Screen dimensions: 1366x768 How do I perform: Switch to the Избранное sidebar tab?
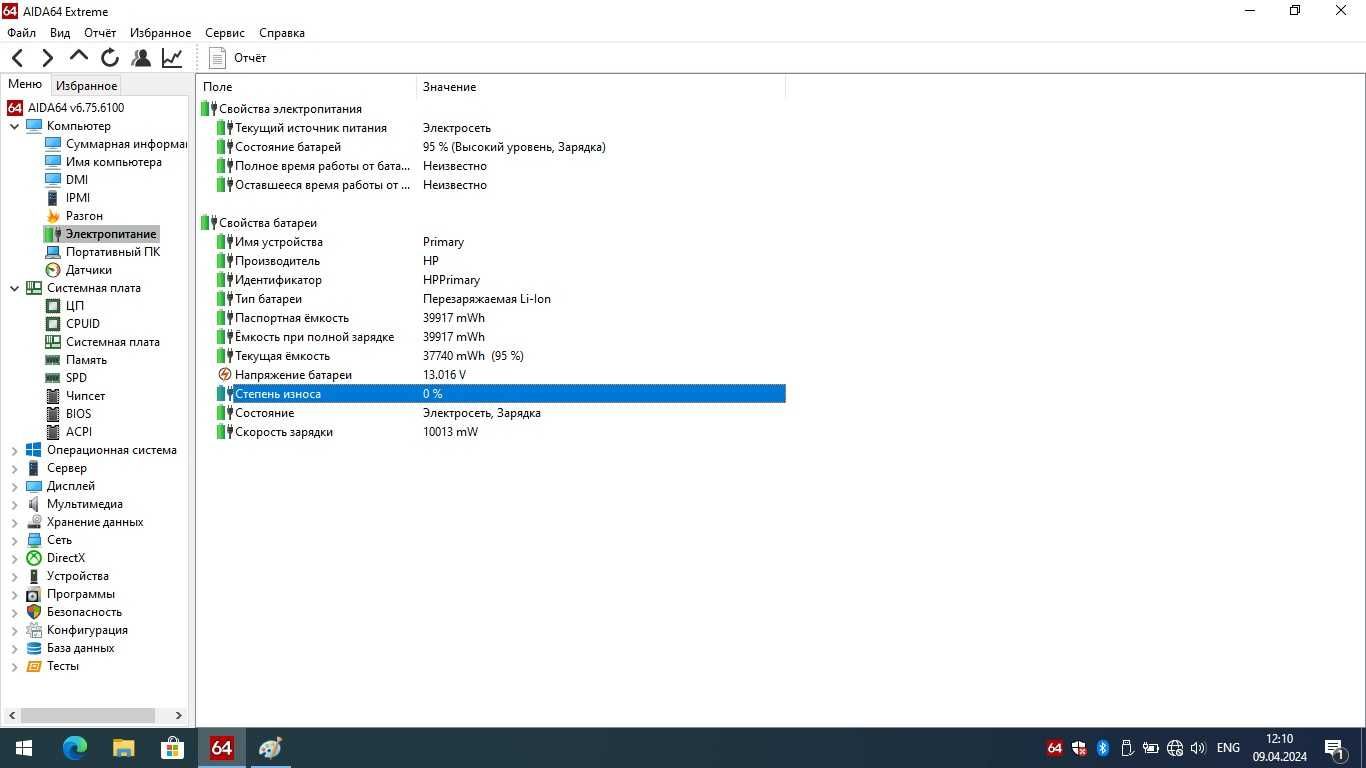click(x=86, y=86)
